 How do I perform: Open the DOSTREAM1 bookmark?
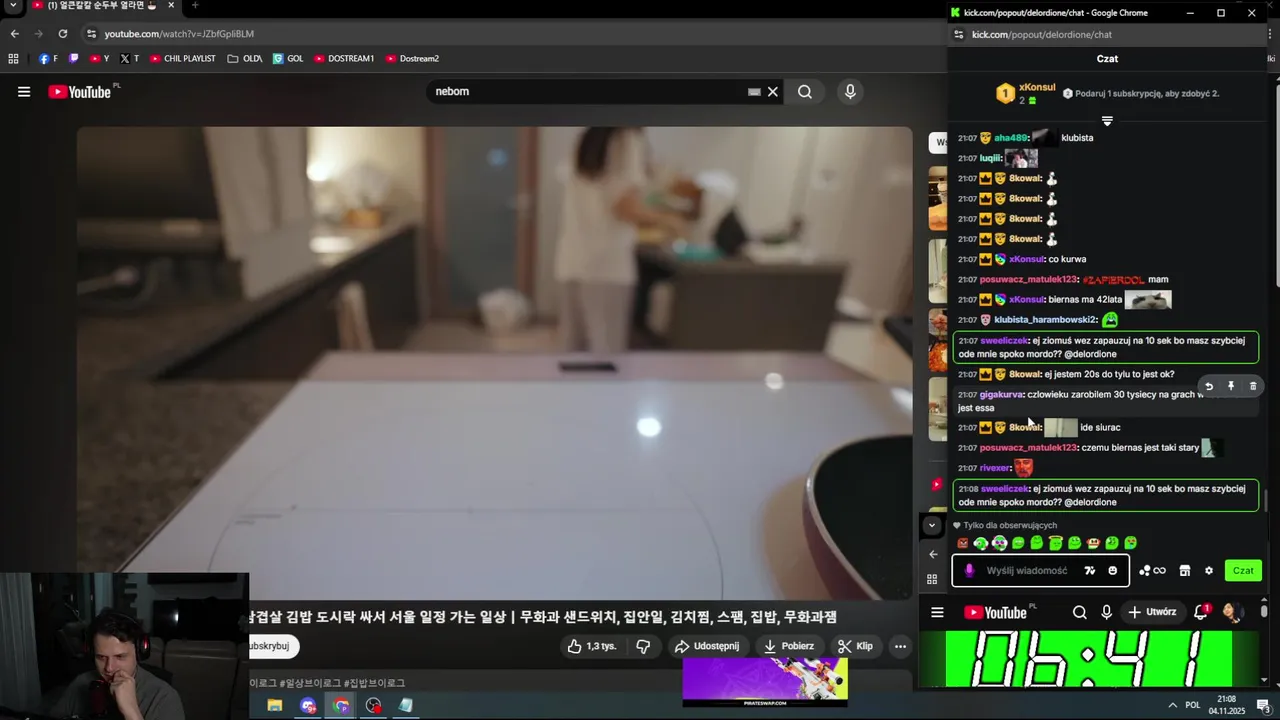344,59
